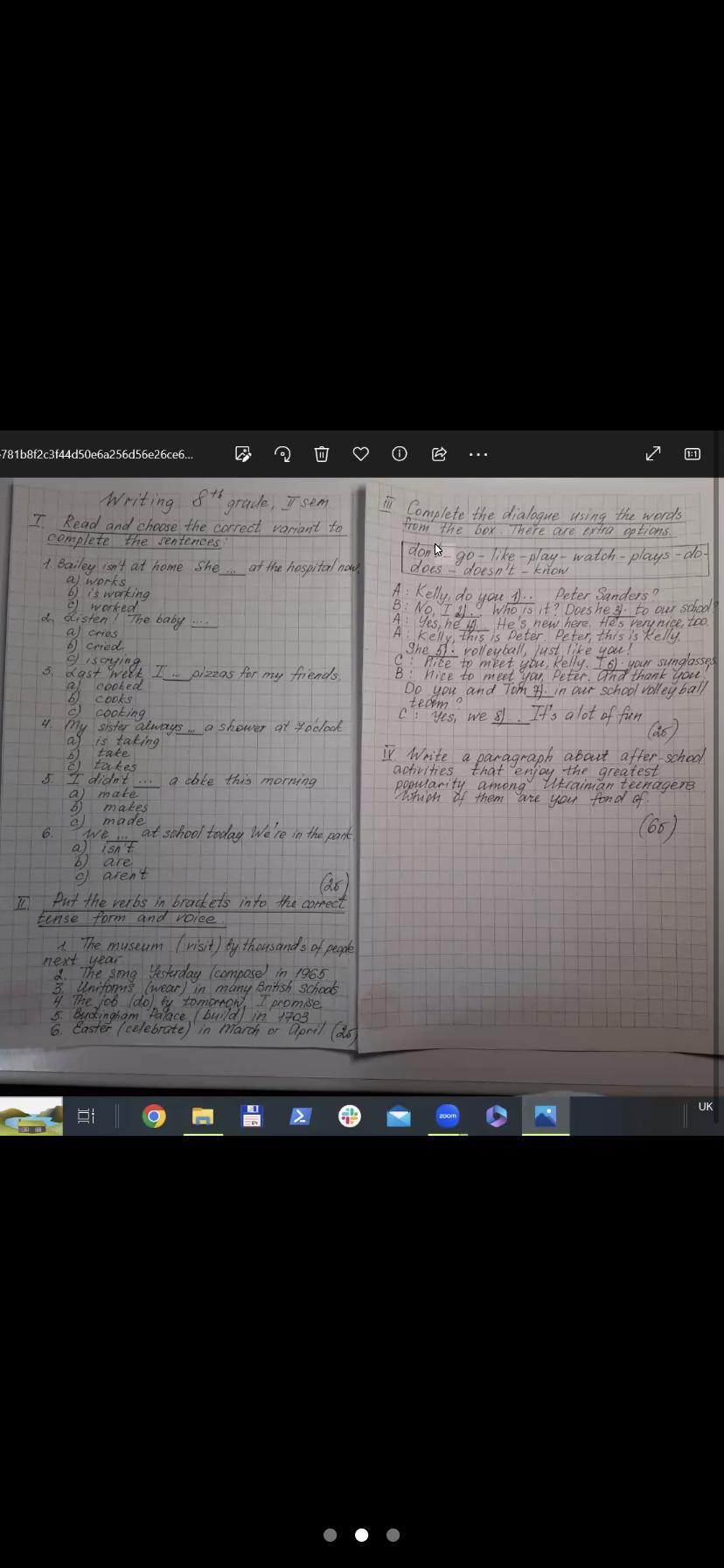Rotate the photo using the rotate icon
724x1568 pixels.
[x=282, y=454]
